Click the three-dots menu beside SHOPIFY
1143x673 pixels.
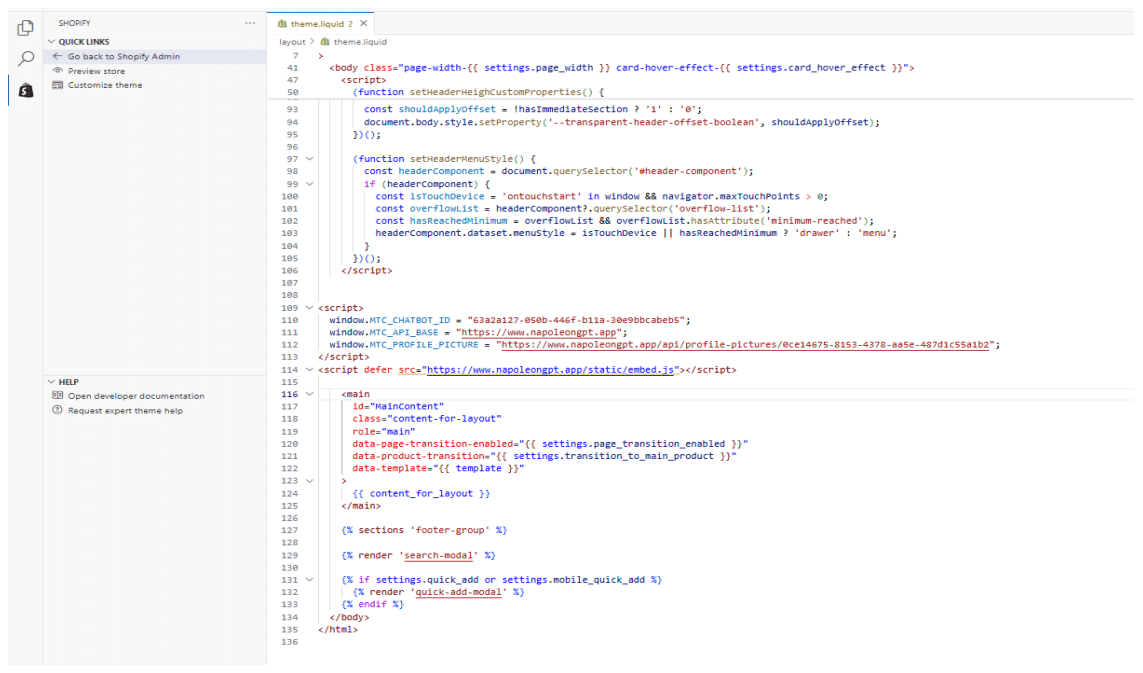tap(250, 23)
